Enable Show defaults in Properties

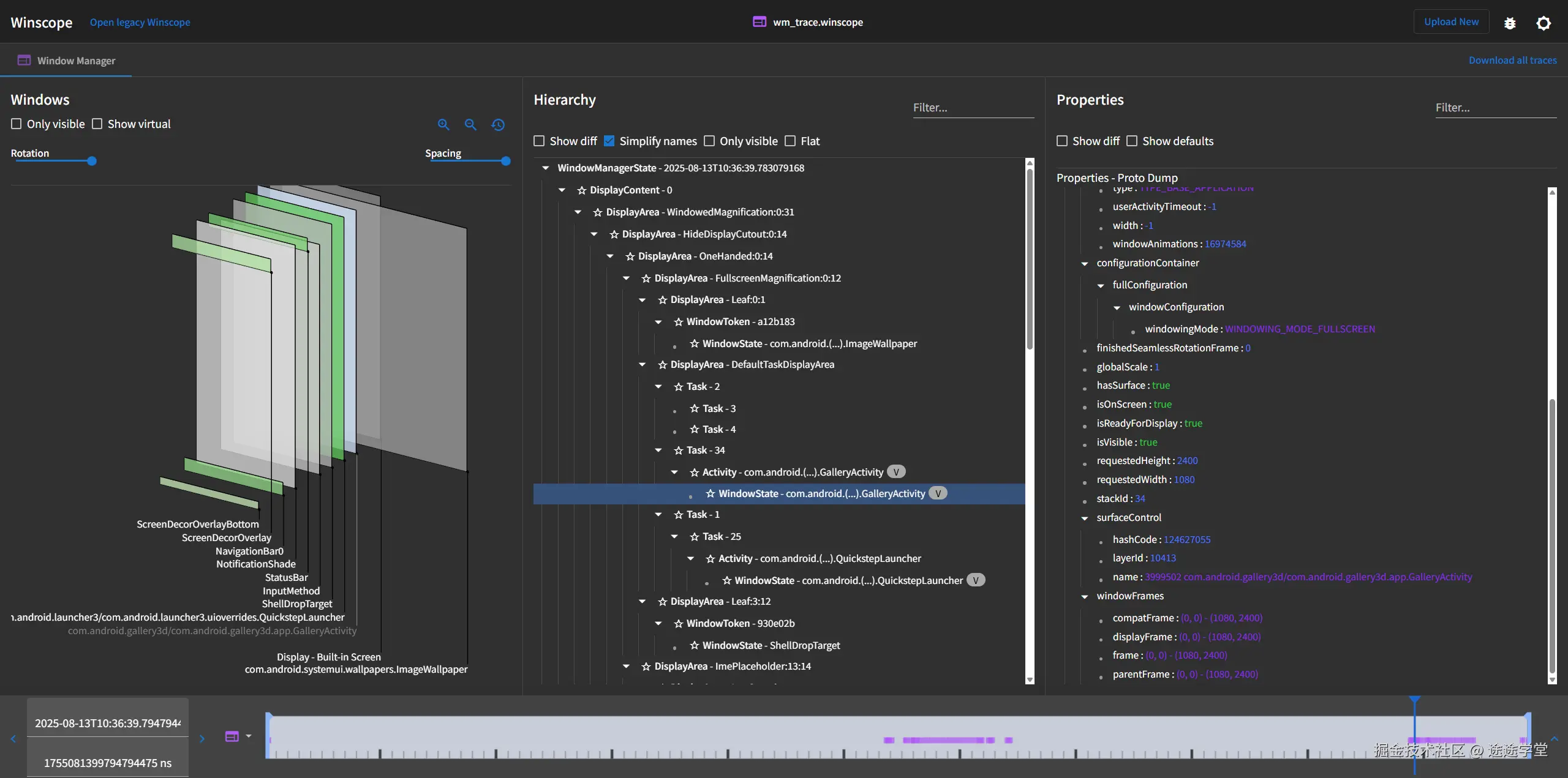[1132, 141]
